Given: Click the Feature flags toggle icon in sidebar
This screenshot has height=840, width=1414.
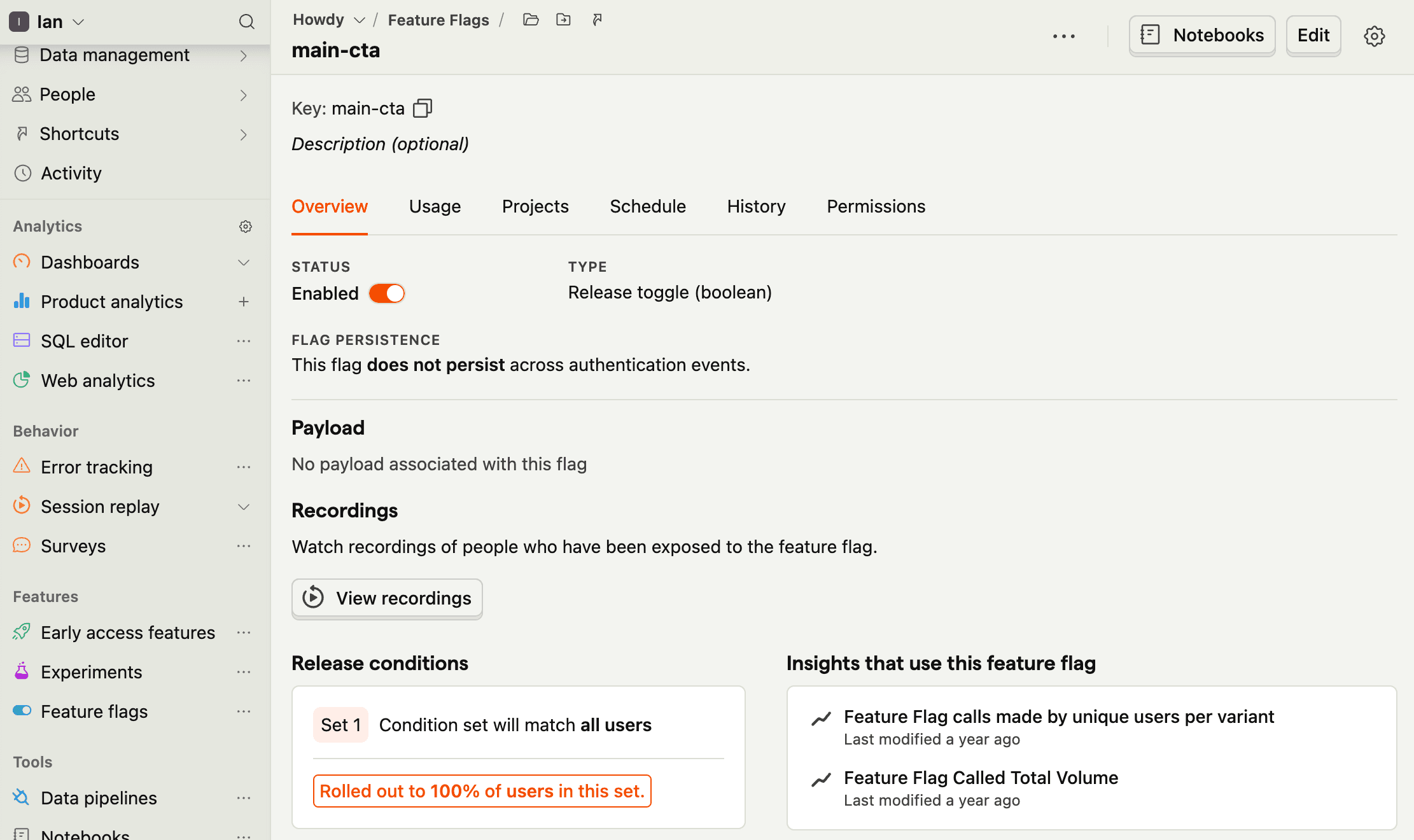Looking at the screenshot, I should coord(22,711).
